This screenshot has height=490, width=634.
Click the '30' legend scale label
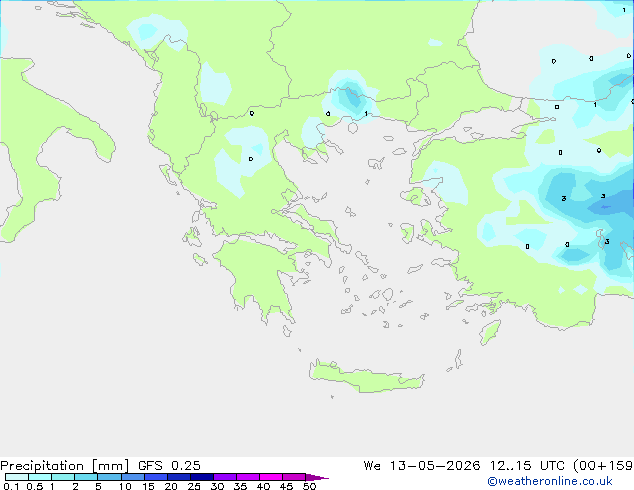[217, 486]
